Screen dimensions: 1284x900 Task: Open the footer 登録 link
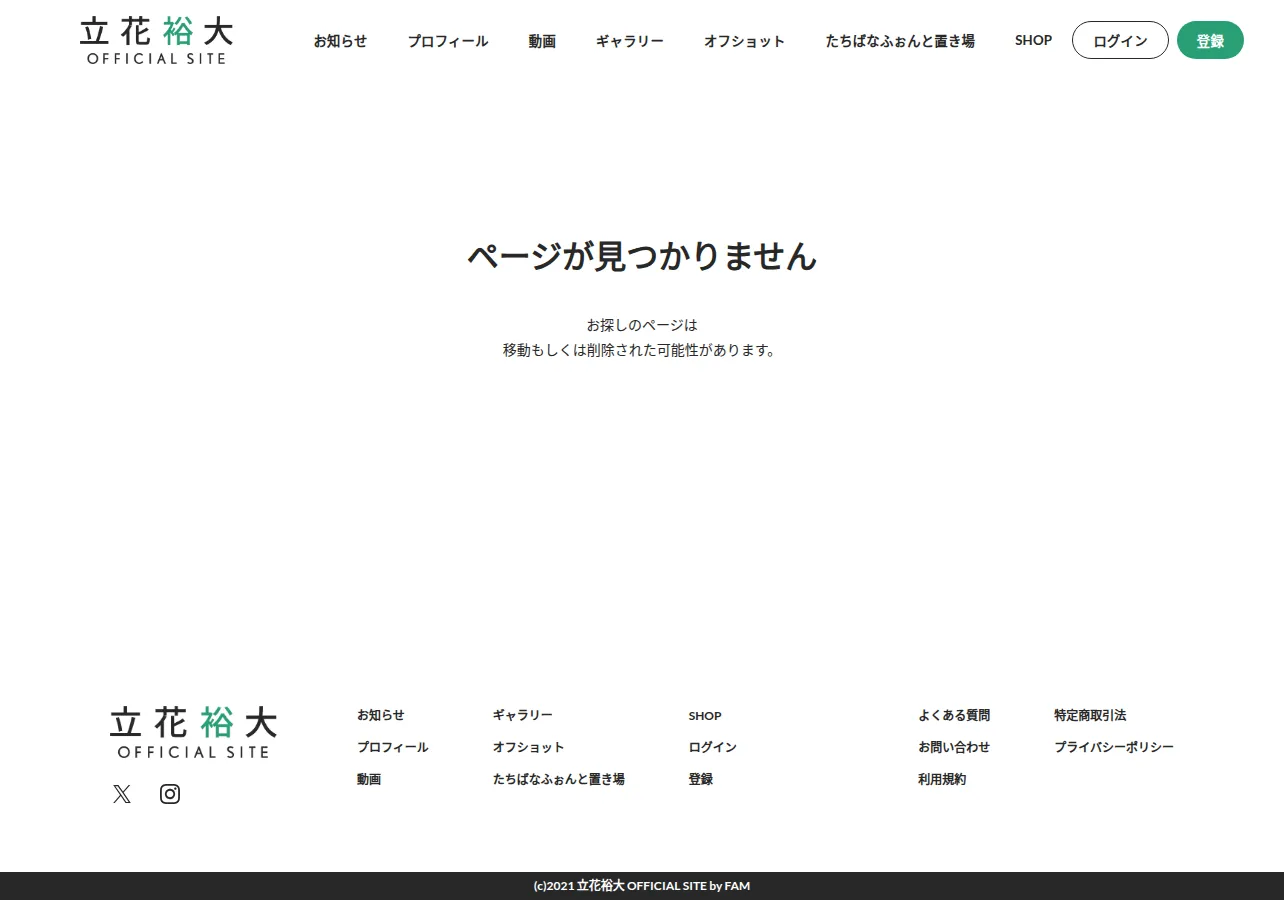701,779
